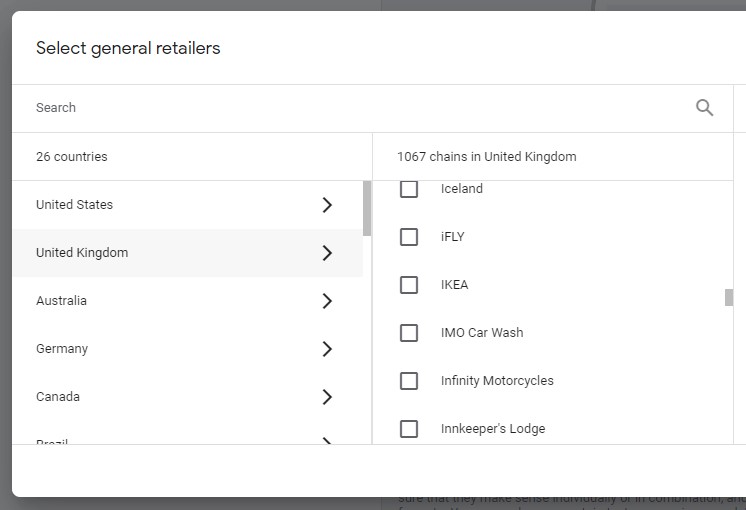Pick Germany in the country list
The height and width of the screenshot is (510, 746).
click(x=62, y=349)
